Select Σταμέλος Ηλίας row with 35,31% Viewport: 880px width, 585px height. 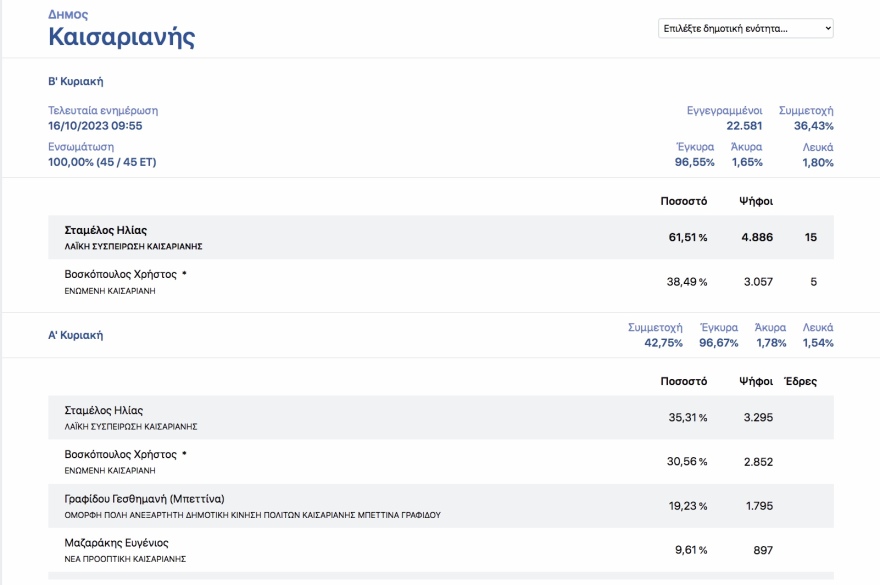[440, 417]
